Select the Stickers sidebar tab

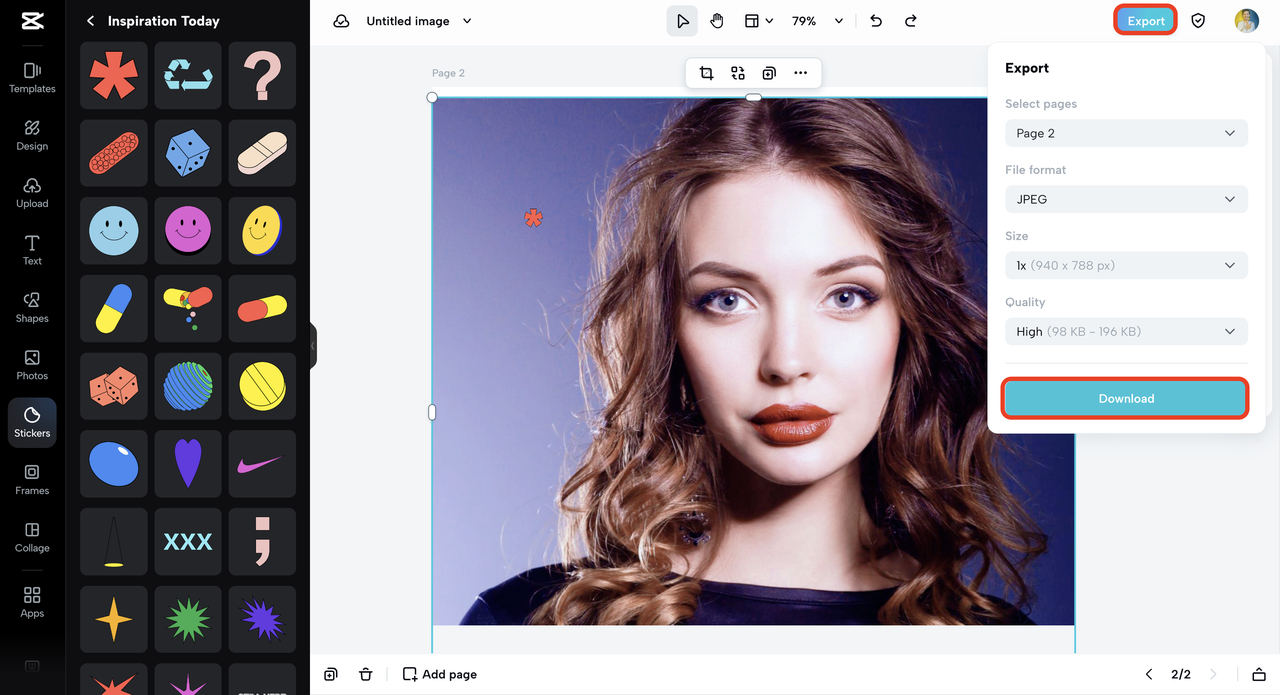tap(32, 422)
